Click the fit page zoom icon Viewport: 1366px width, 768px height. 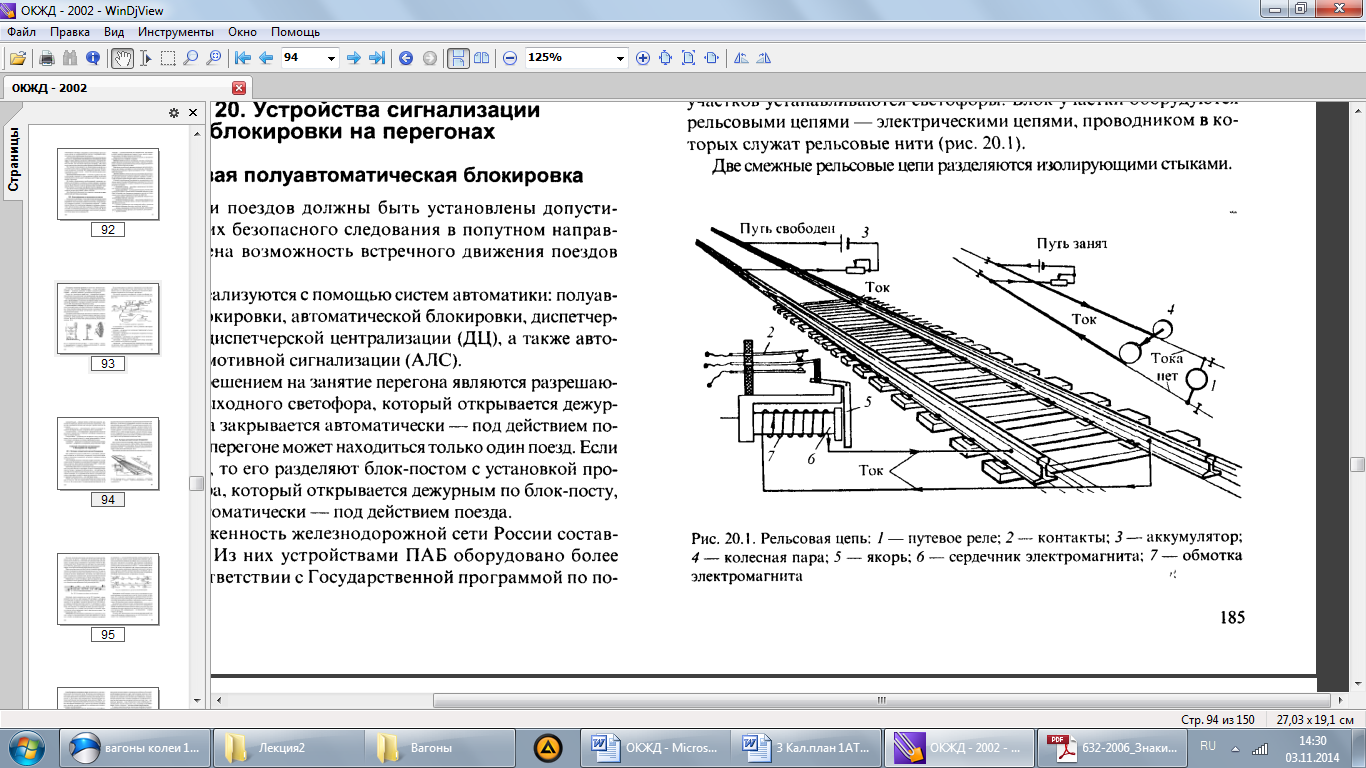tap(688, 58)
